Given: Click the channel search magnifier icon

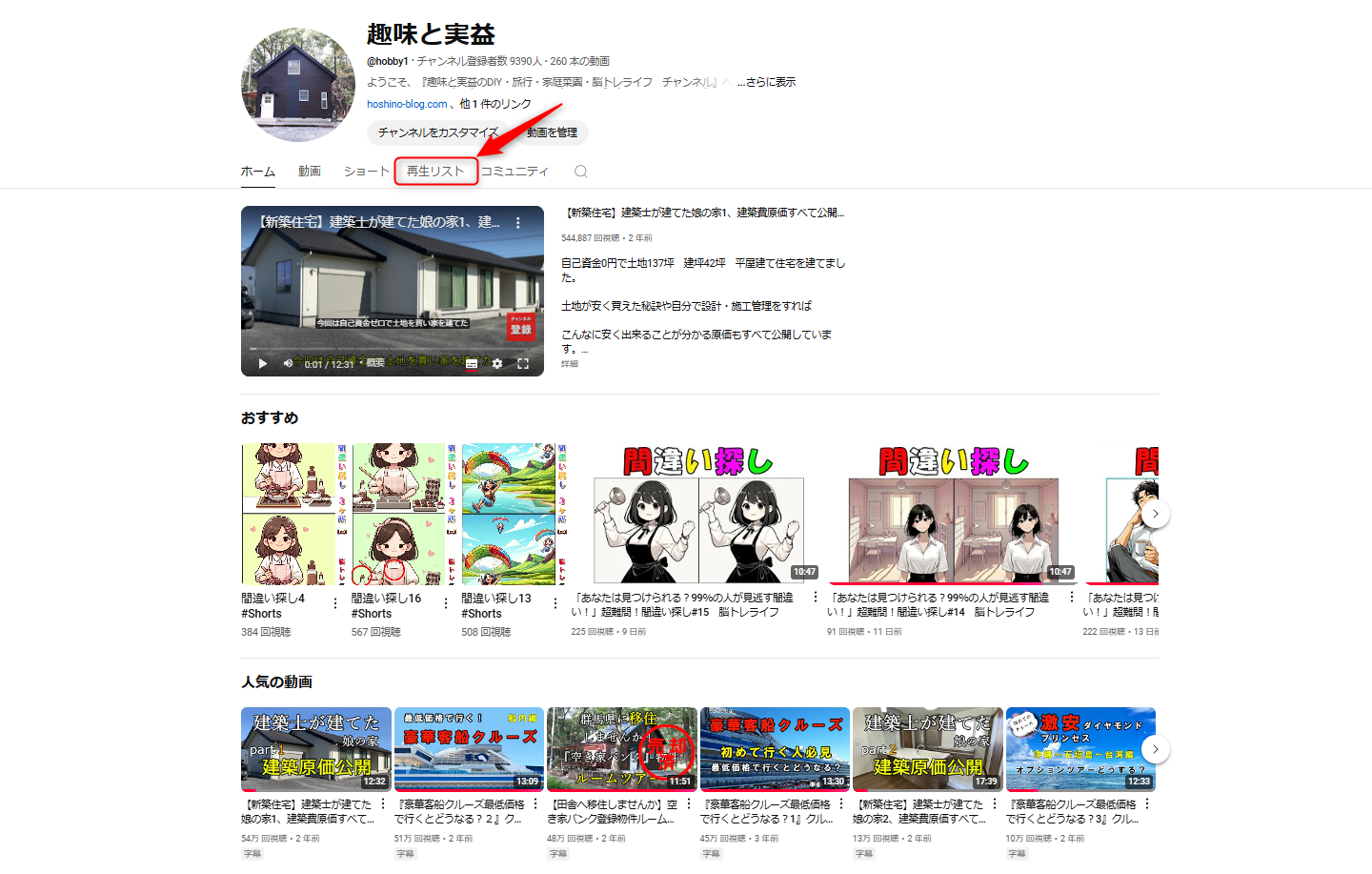Looking at the screenshot, I should point(580,172).
